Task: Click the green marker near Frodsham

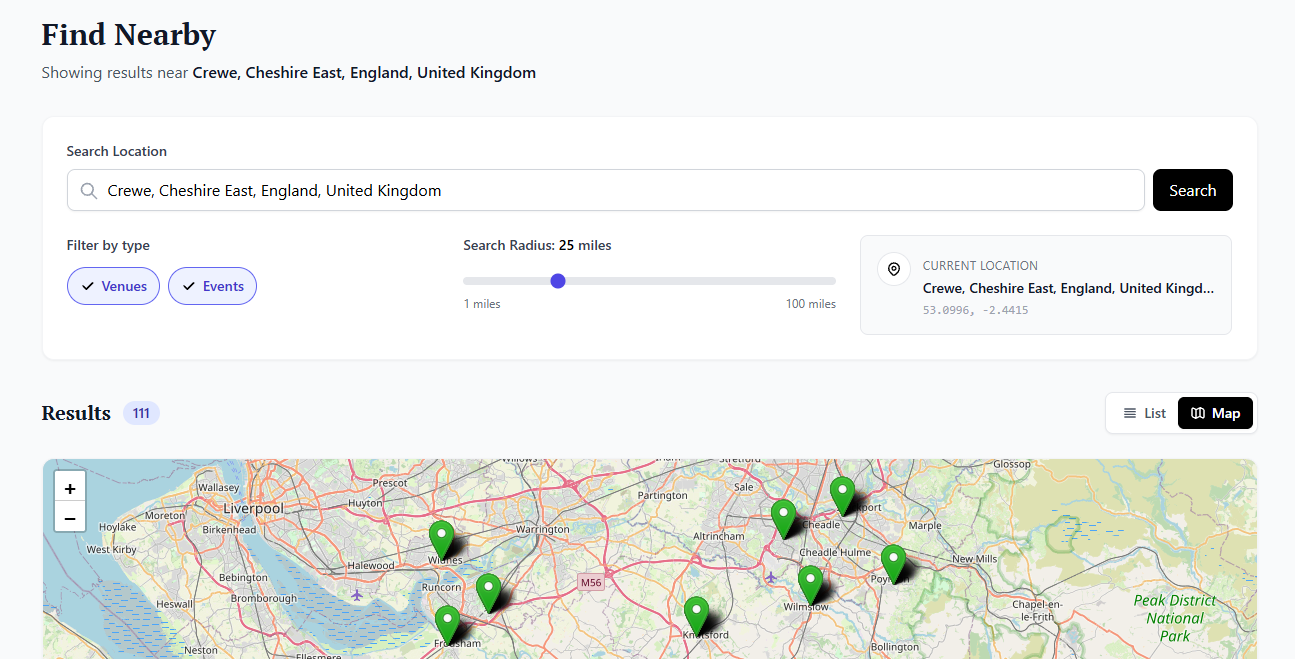Action: pyautogui.click(x=447, y=625)
